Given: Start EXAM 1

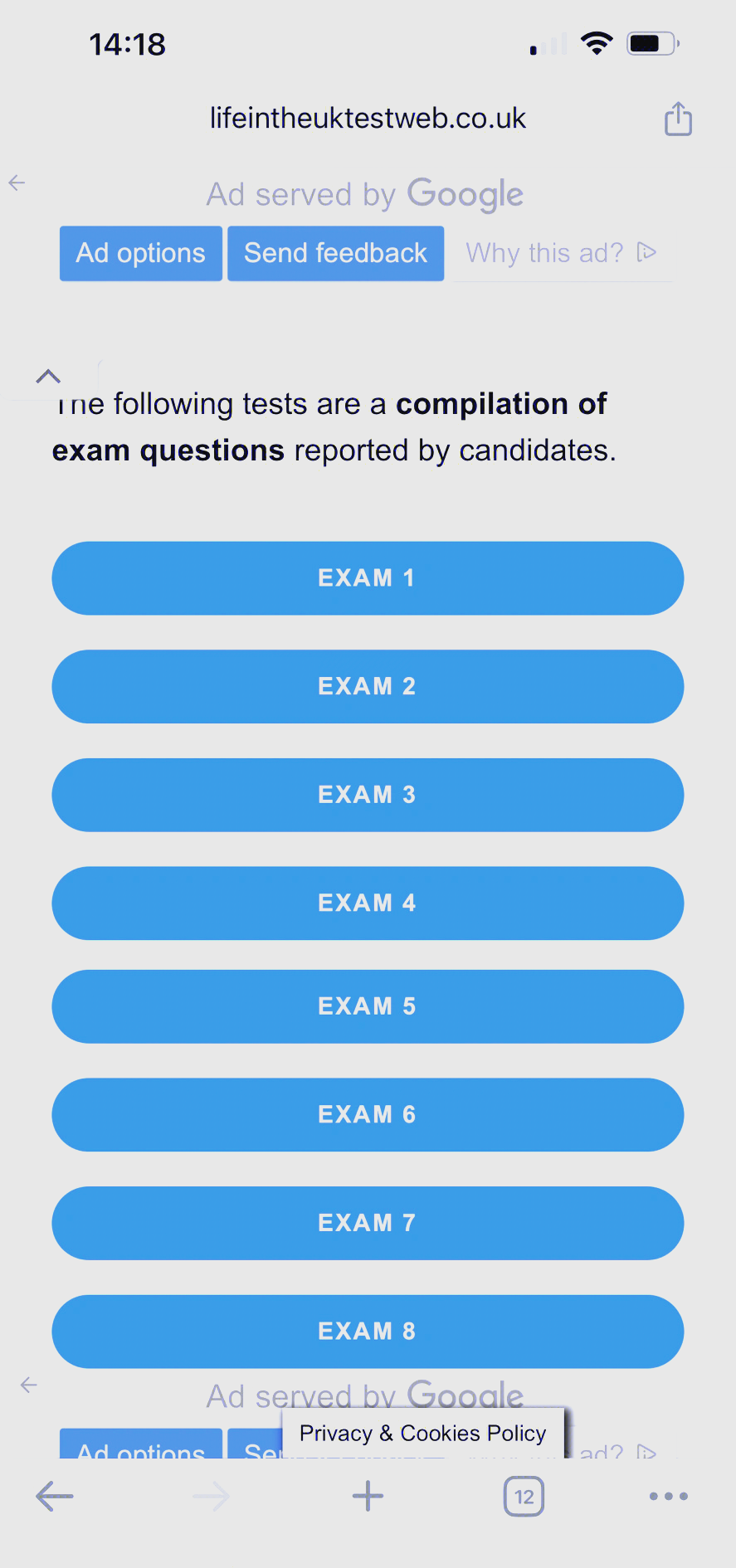Looking at the screenshot, I should pos(368,578).
